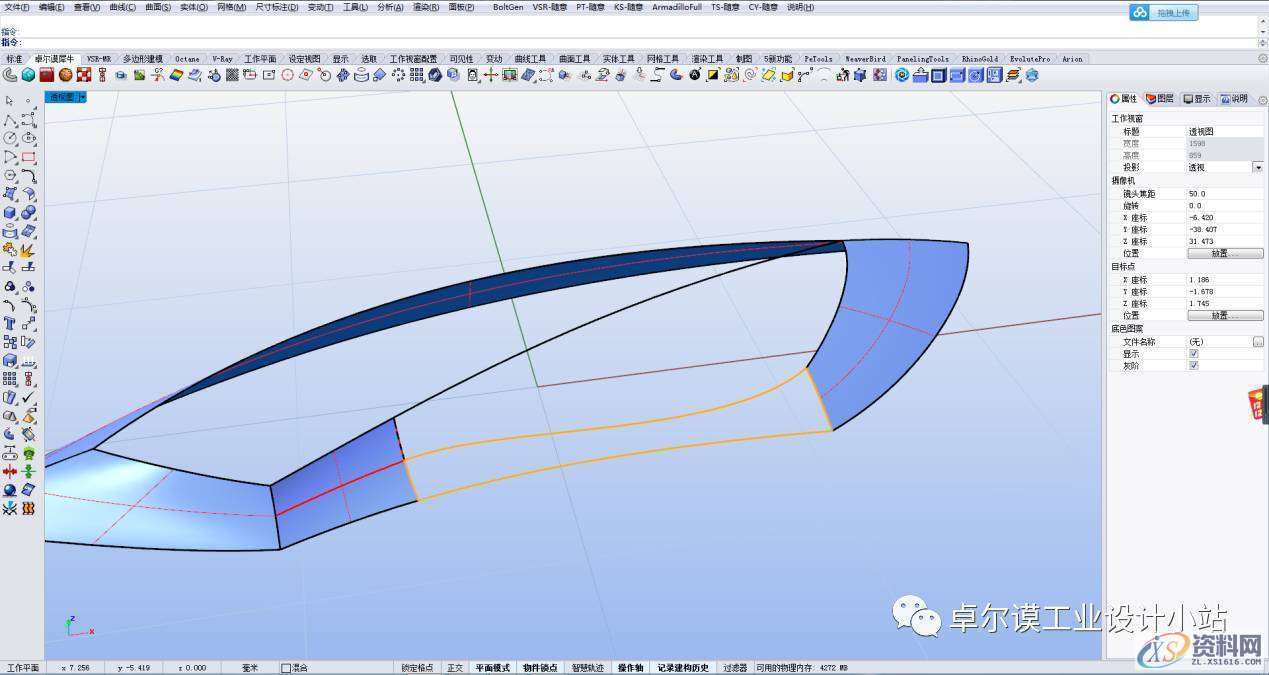
Task: Toggle the 显示 checkbox under 底色图案
Action: 1193,353
